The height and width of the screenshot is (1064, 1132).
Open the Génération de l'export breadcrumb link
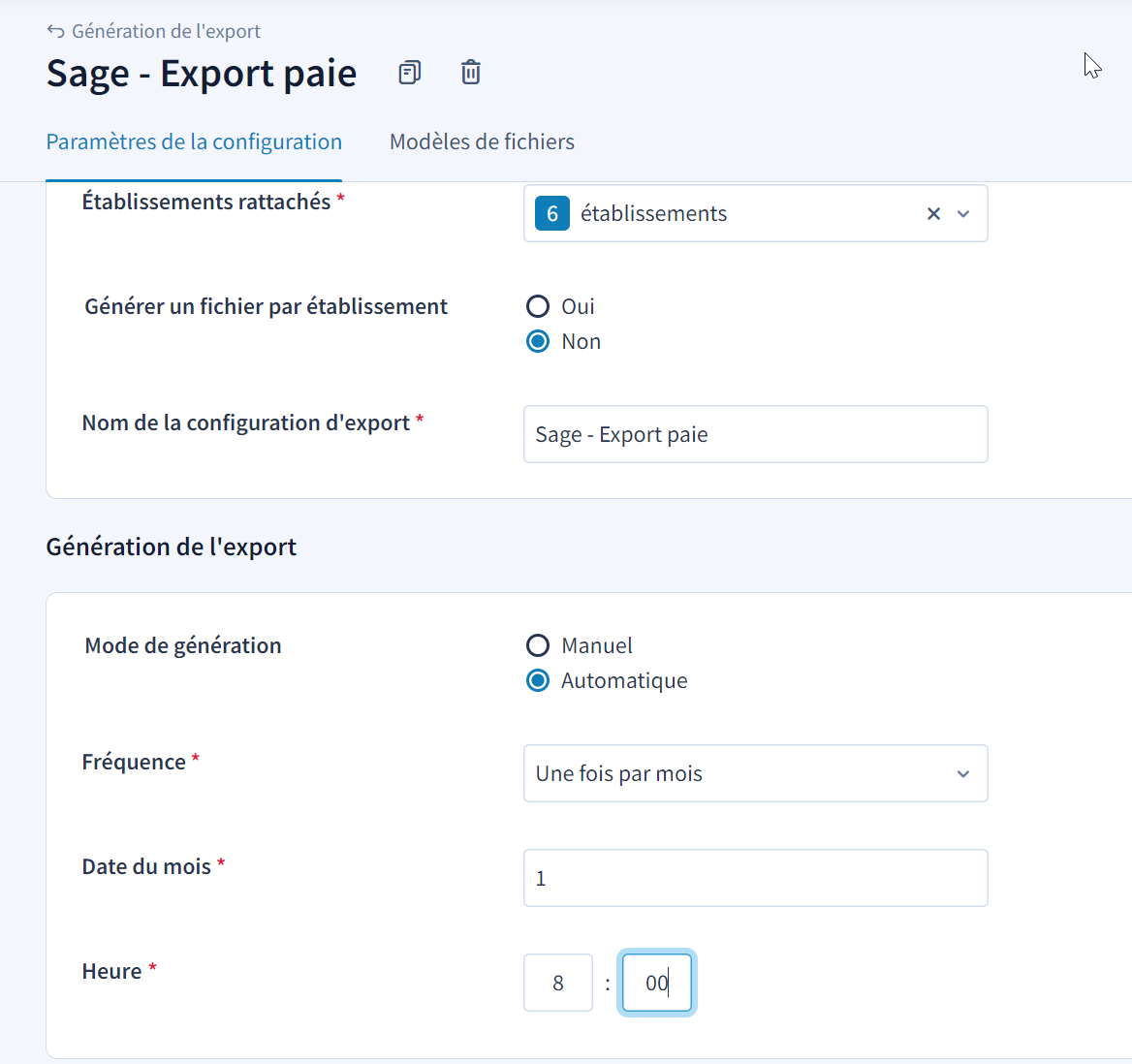point(166,31)
